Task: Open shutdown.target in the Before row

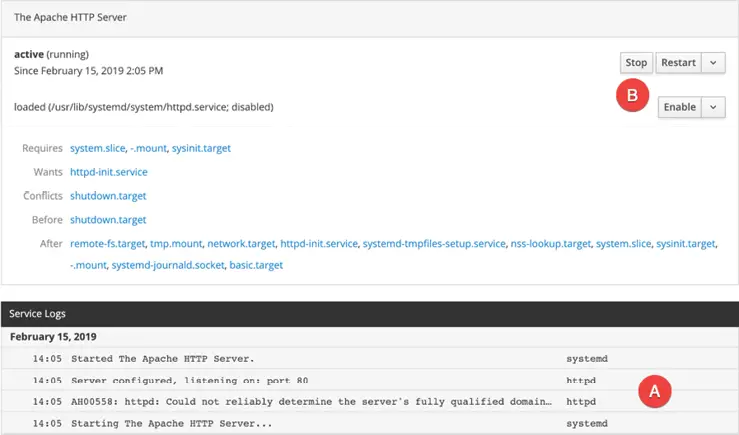Action: coord(108,220)
